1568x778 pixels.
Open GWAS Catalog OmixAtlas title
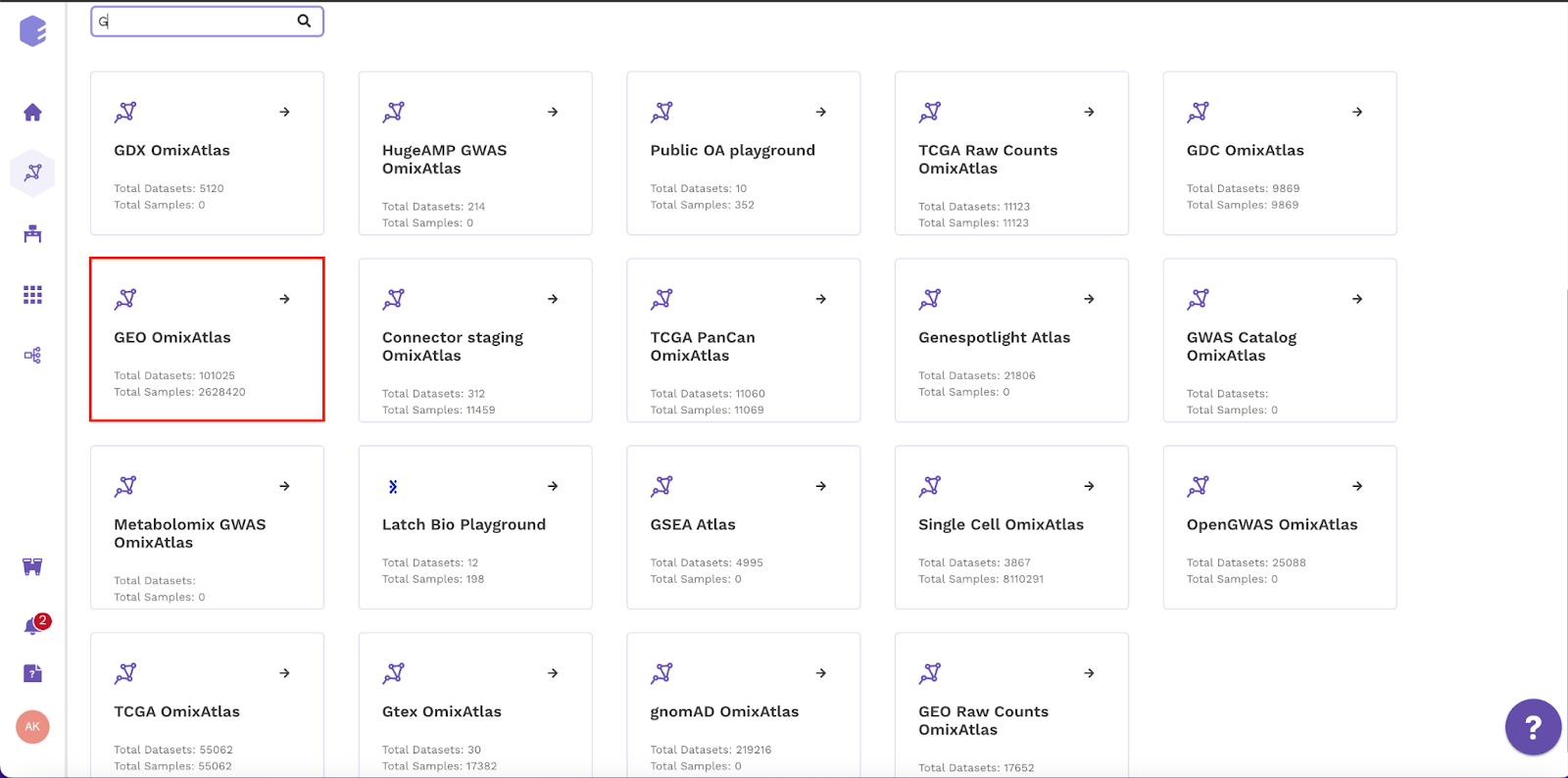pos(1242,346)
